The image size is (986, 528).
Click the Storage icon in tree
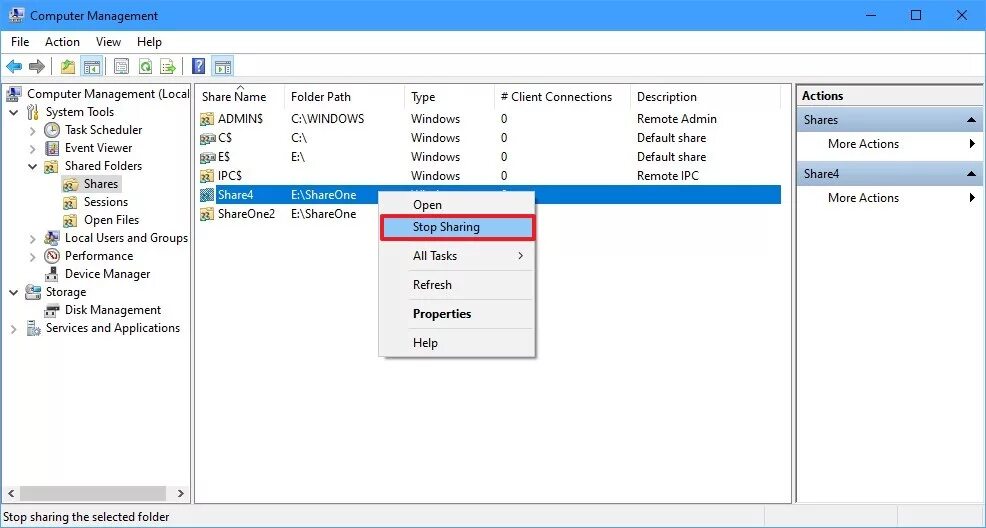coord(33,292)
